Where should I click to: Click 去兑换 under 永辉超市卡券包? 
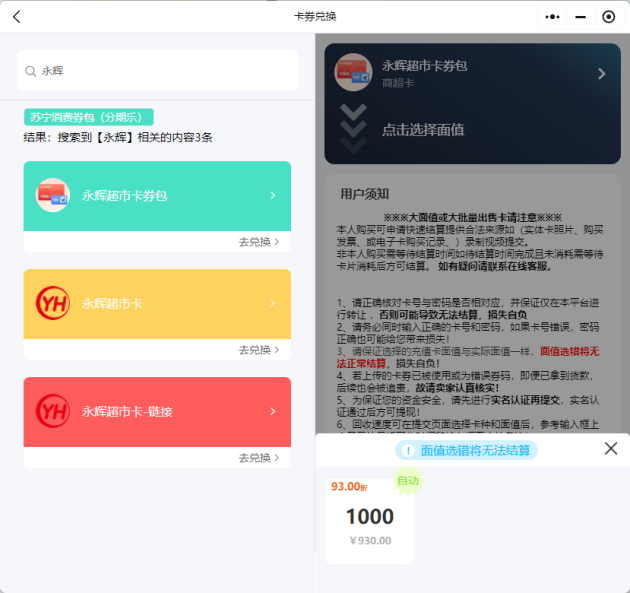click(259, 242)
